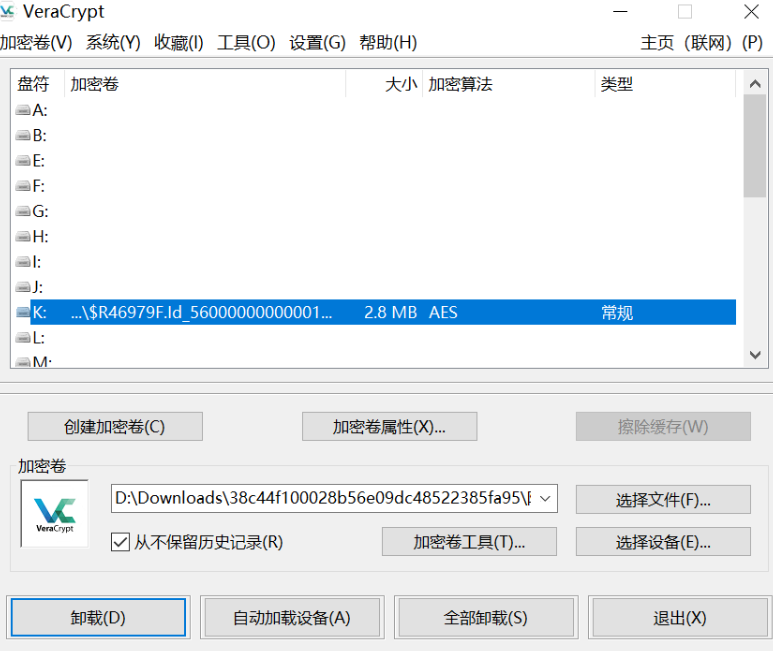Click the 创建加密卷(C) button

point(115,427)
